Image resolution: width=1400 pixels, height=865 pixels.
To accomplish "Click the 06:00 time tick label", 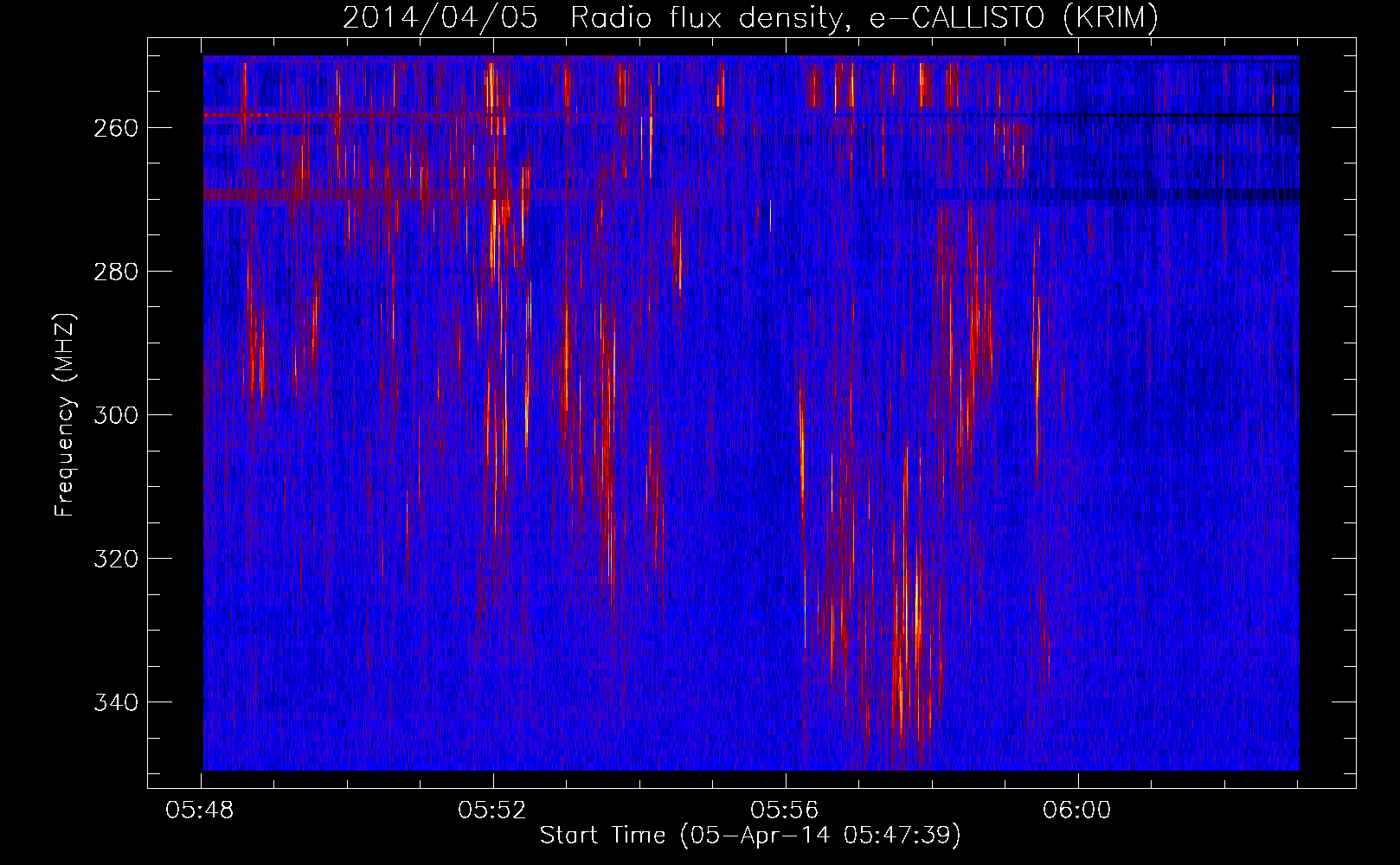I will [x=1077, y=811].
